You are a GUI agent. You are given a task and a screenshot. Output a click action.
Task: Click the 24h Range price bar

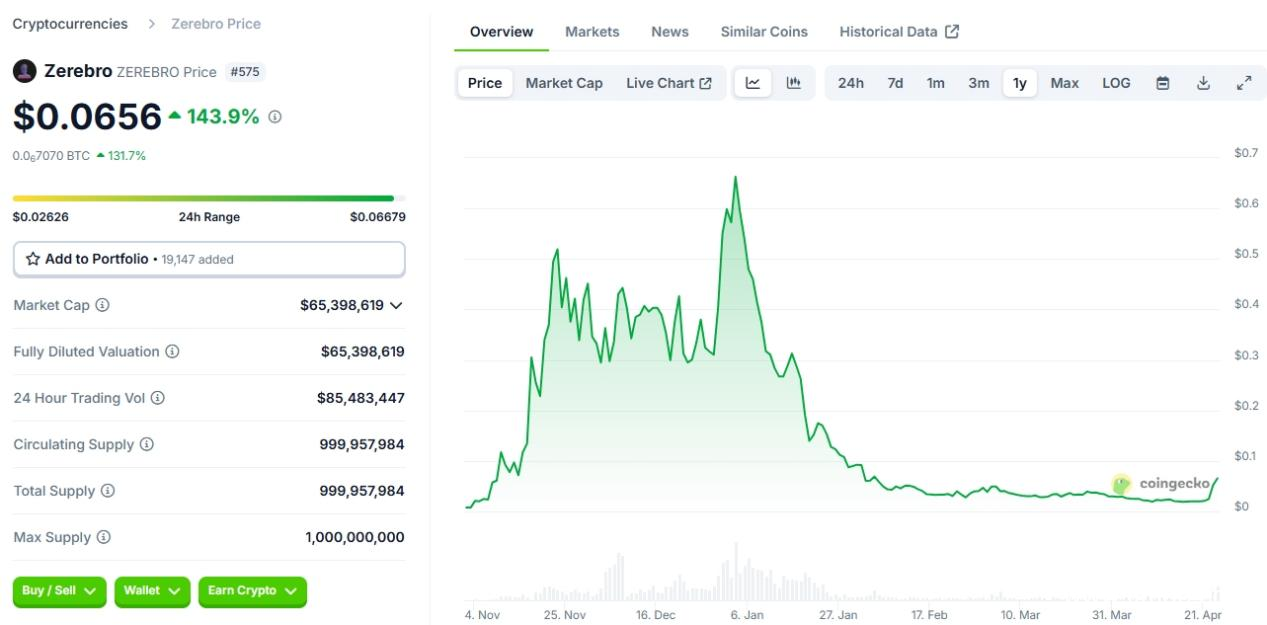(203, 198)
